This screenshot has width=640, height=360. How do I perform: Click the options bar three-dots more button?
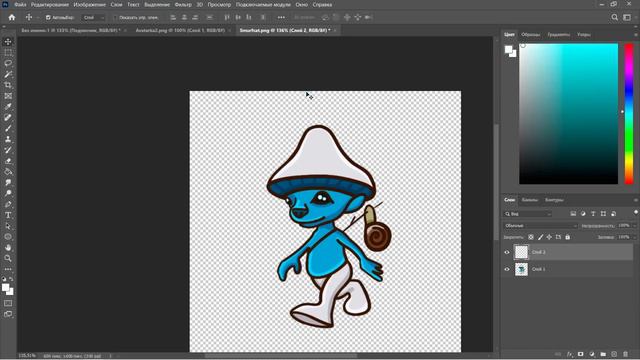(x=281, y=18)
